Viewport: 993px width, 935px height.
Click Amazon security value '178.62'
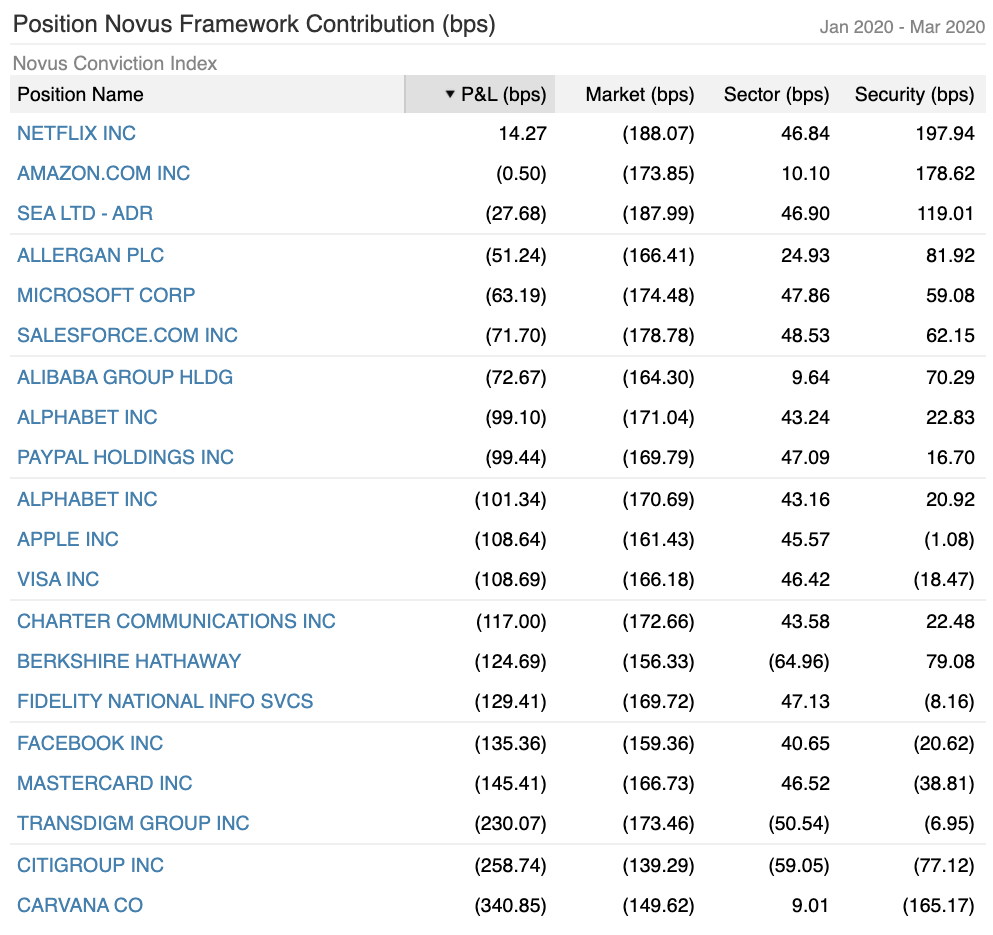tap(945, 174)
